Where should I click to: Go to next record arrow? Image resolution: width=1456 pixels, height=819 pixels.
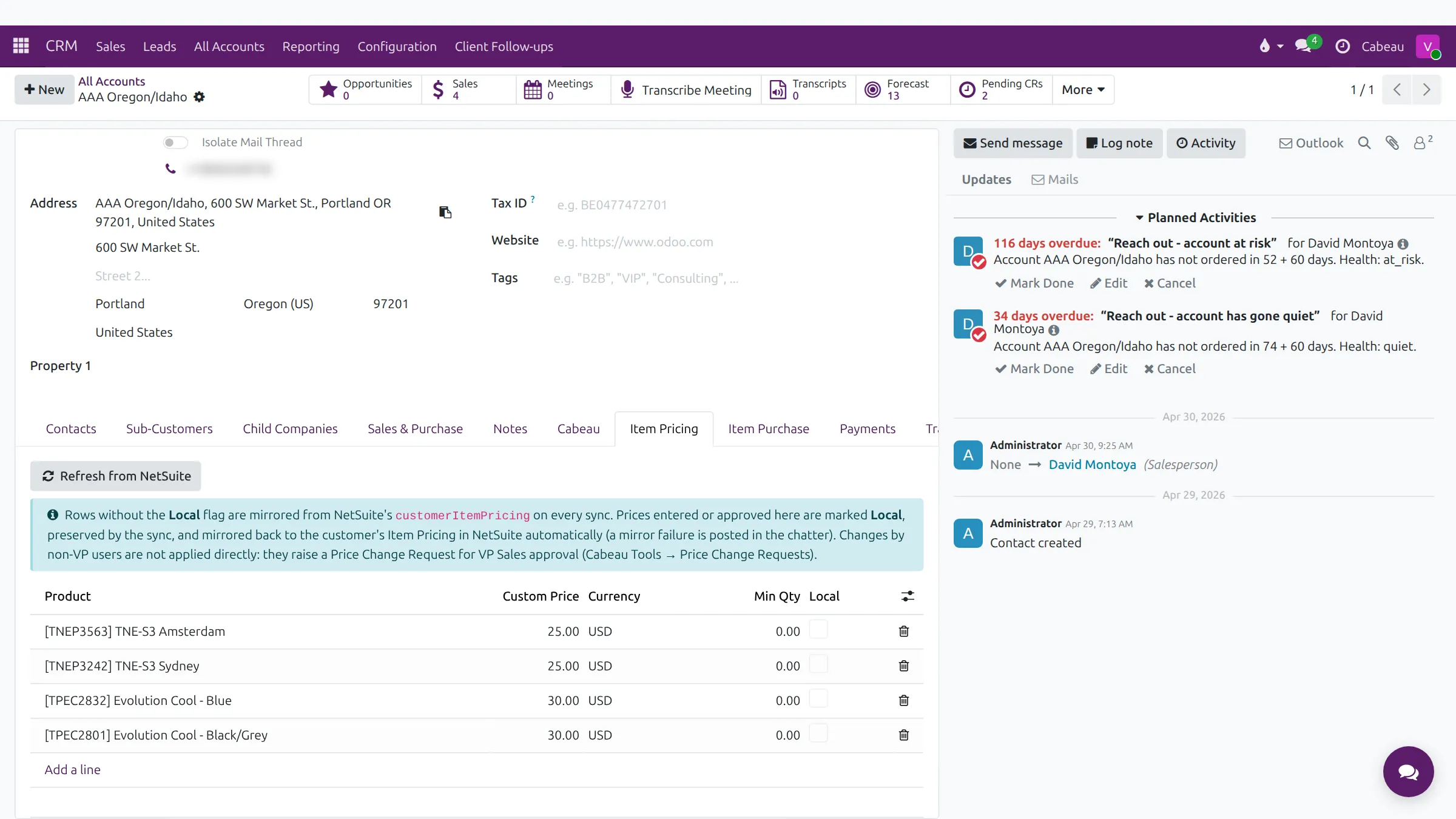[x=1427, y=90]
